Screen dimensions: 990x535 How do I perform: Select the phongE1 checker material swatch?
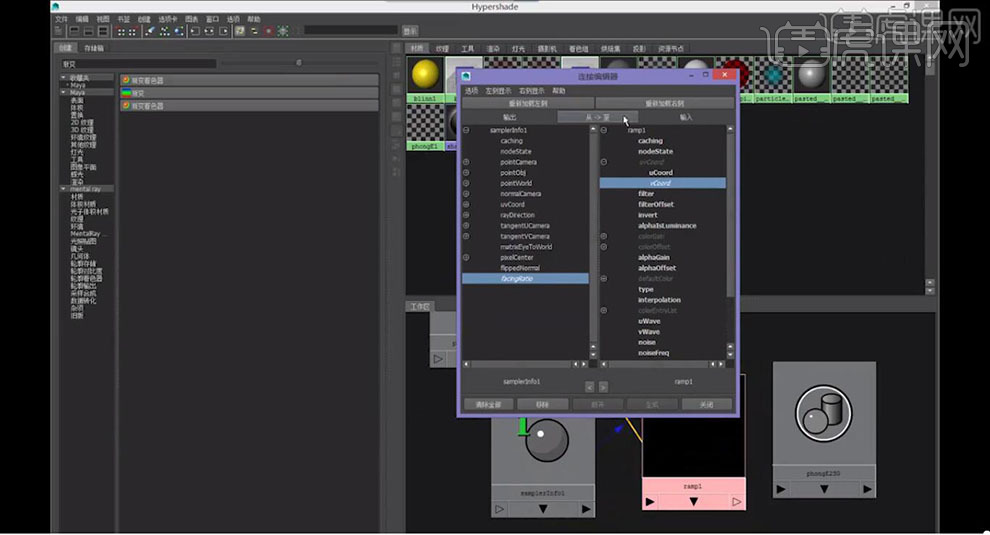point(425,123)
